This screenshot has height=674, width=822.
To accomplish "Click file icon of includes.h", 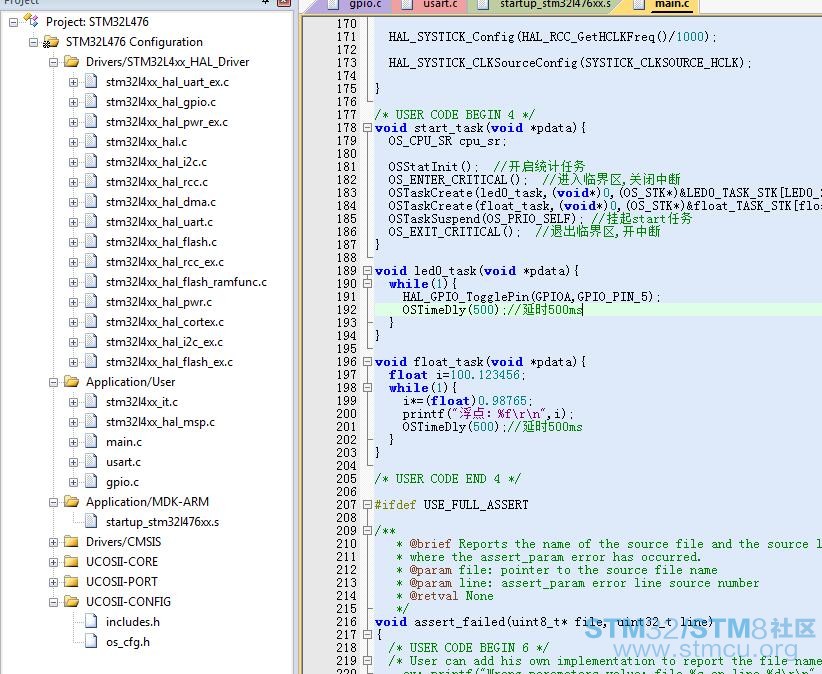I will pos(91,622).
